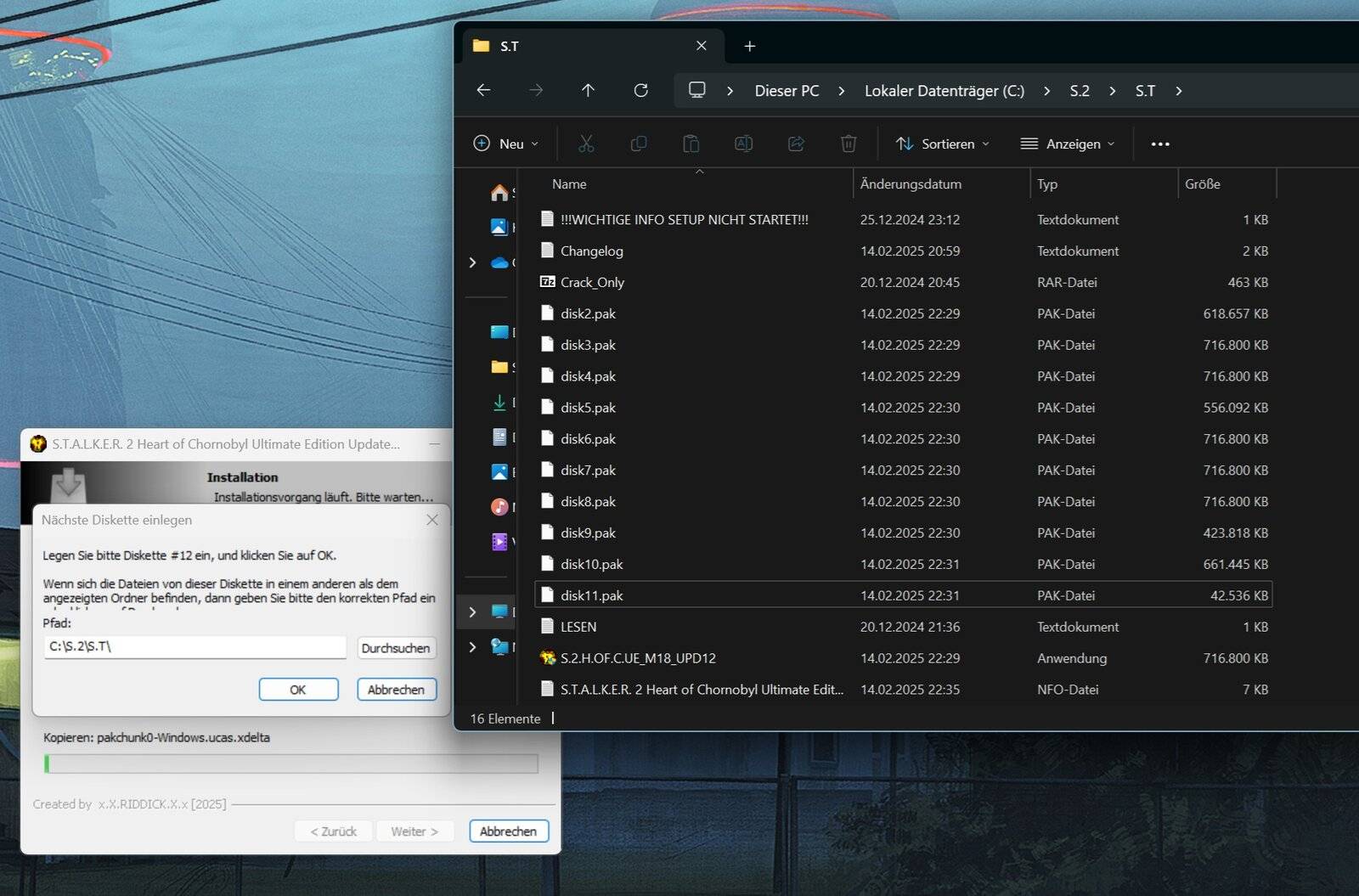Viewport: 1359px width, 896px height.
Task: Click the Share icon in toolbar
Action: (796, 144)
